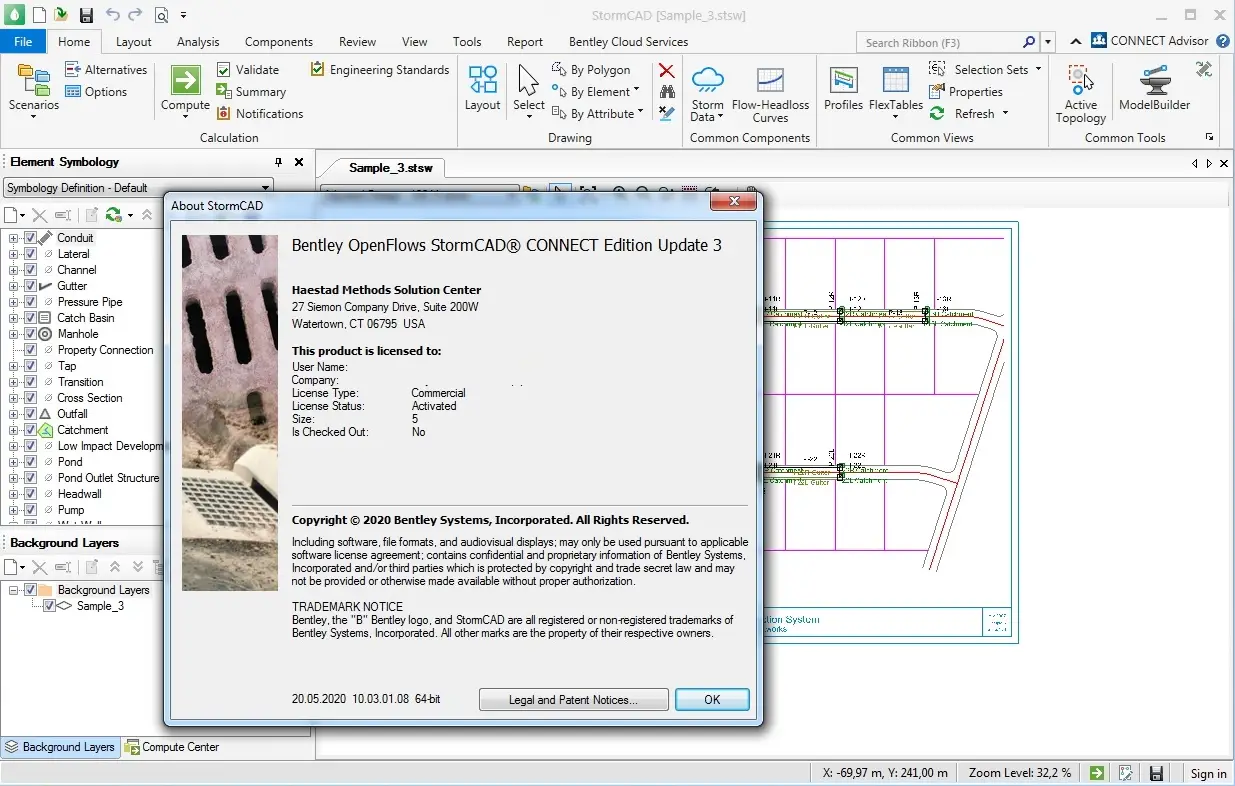Click the blue Help question mark icon
Screen dimensions: 1235x786
[1223, 41]
